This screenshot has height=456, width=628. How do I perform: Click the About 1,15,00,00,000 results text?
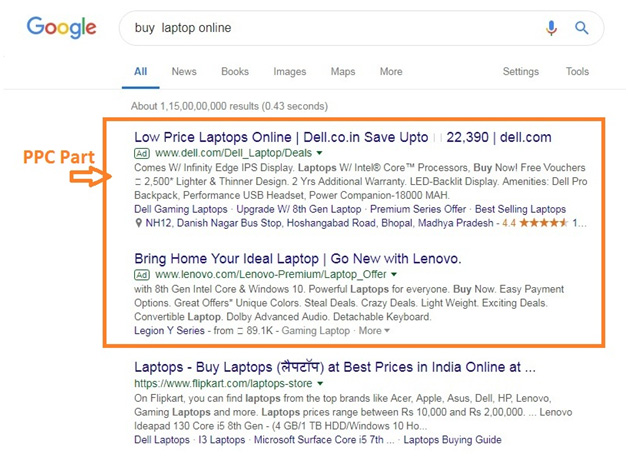point(229,106)
